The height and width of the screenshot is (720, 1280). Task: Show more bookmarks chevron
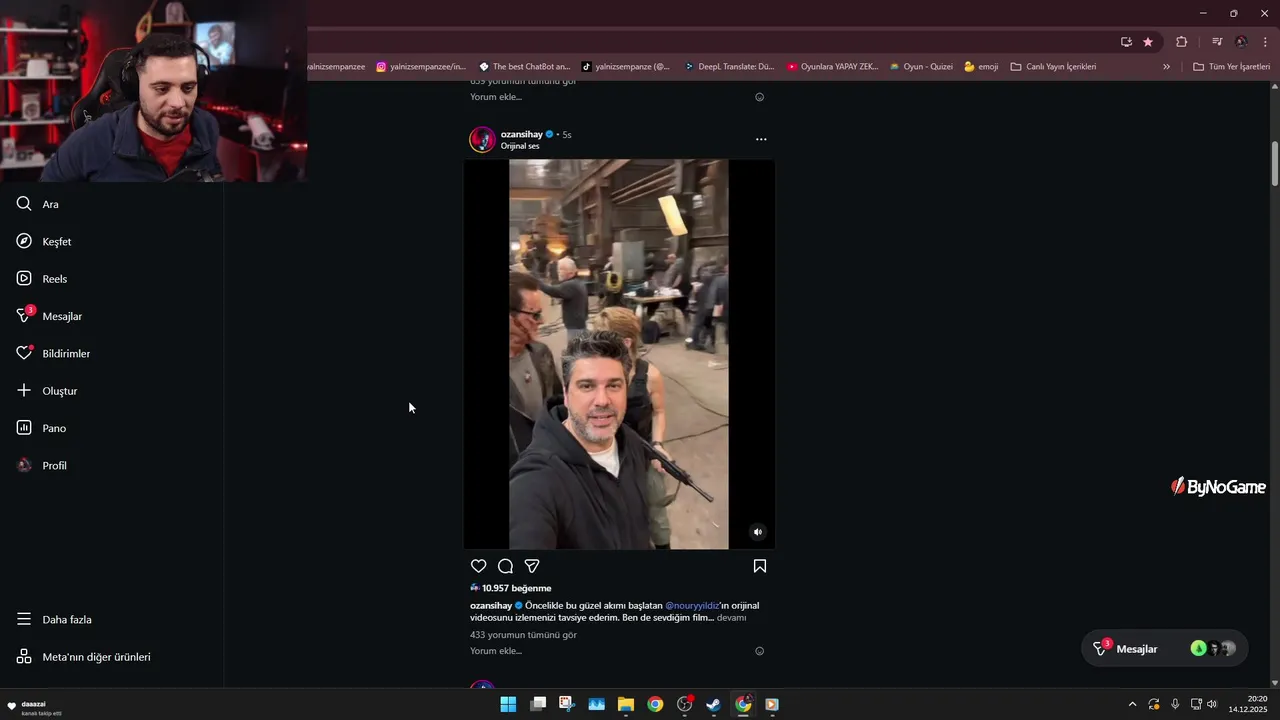coord(1166,67)
